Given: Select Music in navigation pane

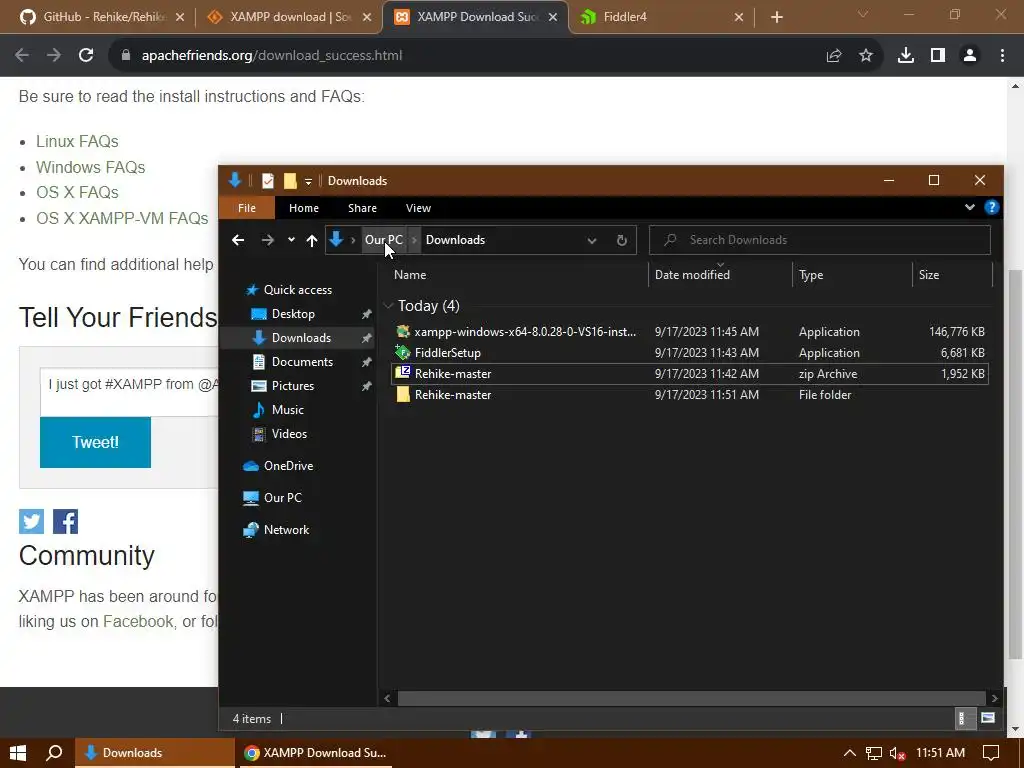Looking at the screenshot, I should point(287,410).
